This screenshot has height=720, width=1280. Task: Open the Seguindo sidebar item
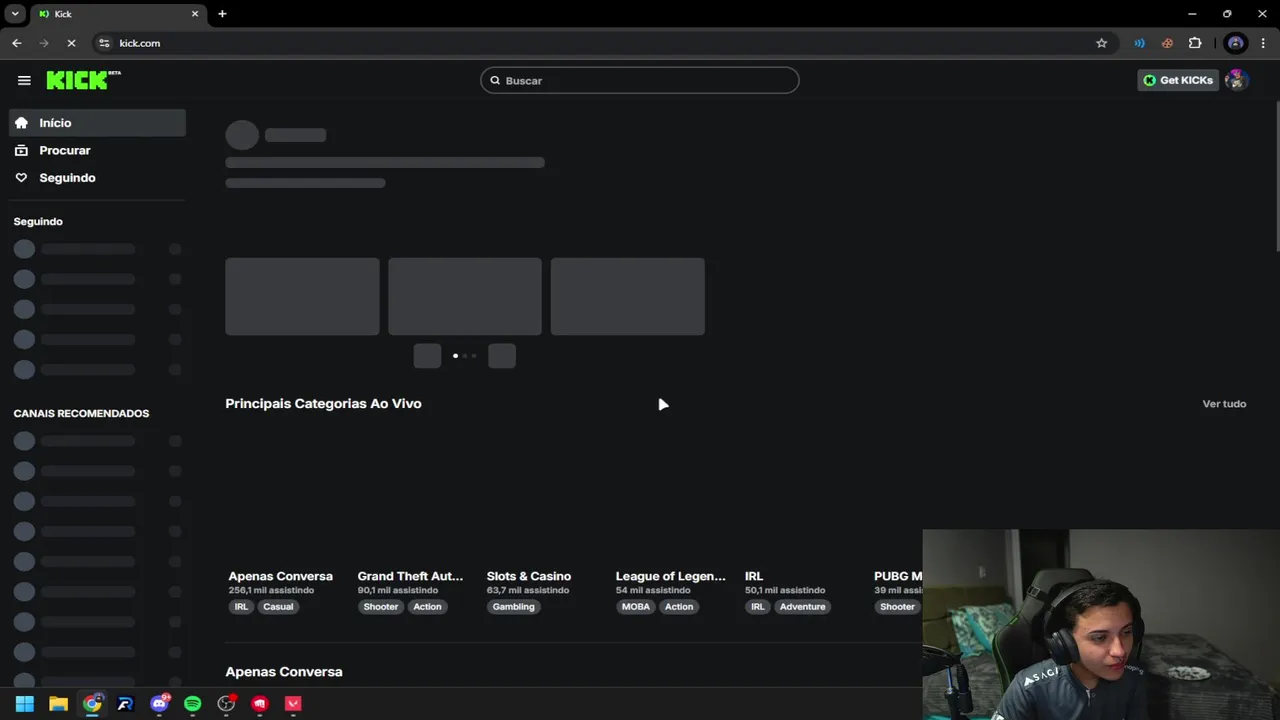point(97,178)
